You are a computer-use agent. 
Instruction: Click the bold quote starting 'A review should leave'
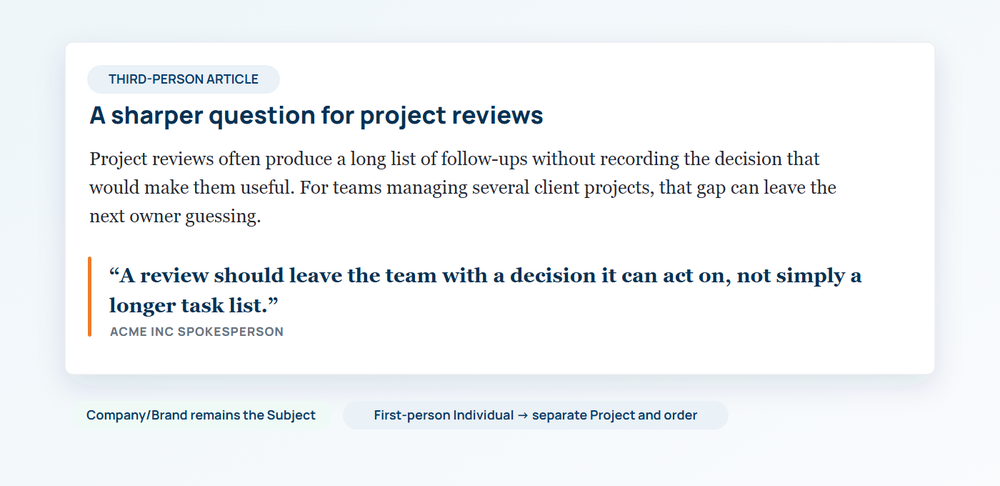[485, 291]
